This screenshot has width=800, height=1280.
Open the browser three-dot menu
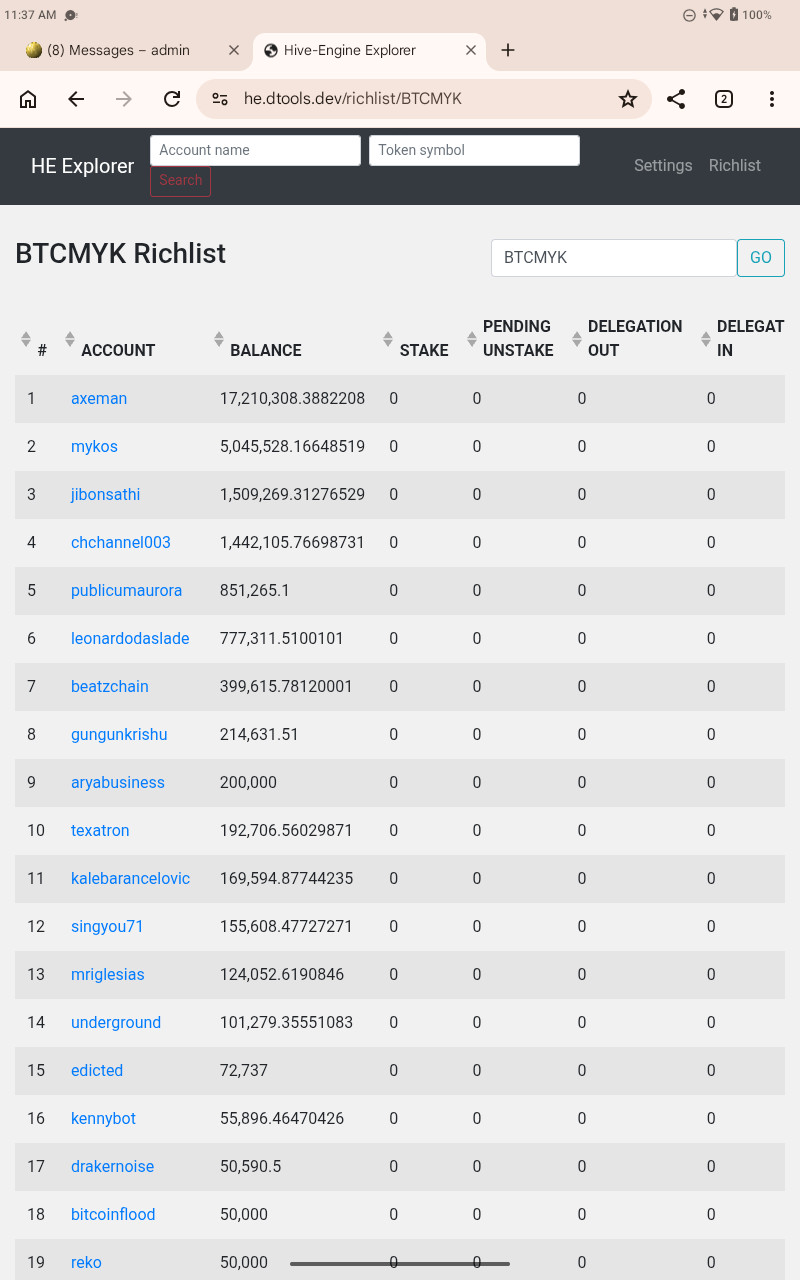click(x=772, y=99)
